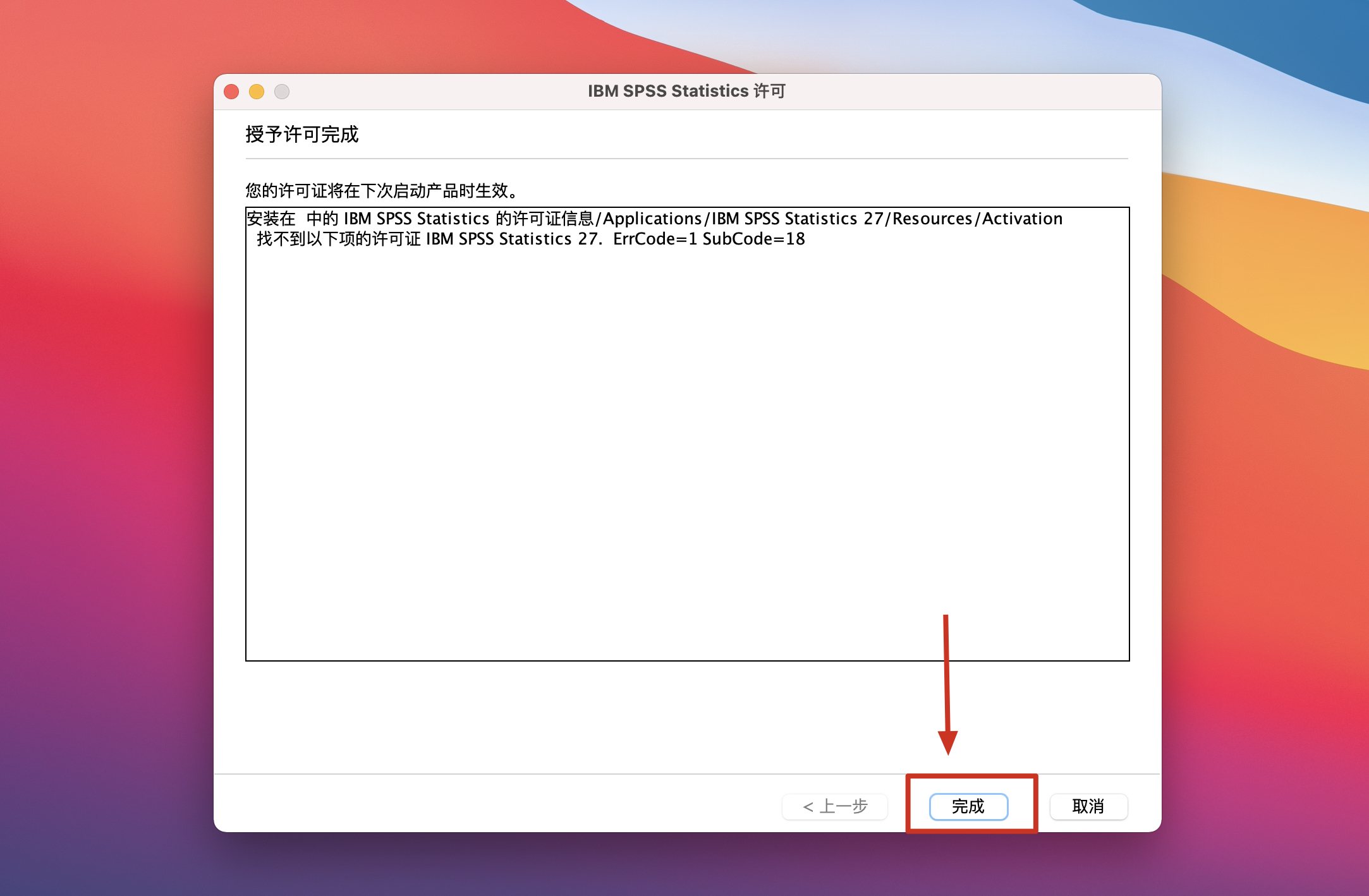This screenshot has height=896, width=1369.
Task: Close the SPSS license window
Action: coord(231,92)
